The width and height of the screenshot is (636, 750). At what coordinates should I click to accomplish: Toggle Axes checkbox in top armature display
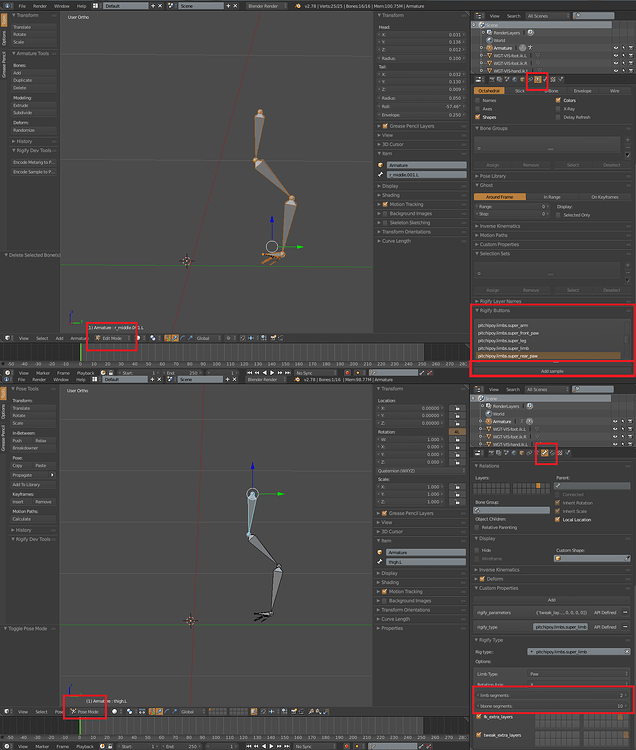pyautogui.click(x=477, y=109)
